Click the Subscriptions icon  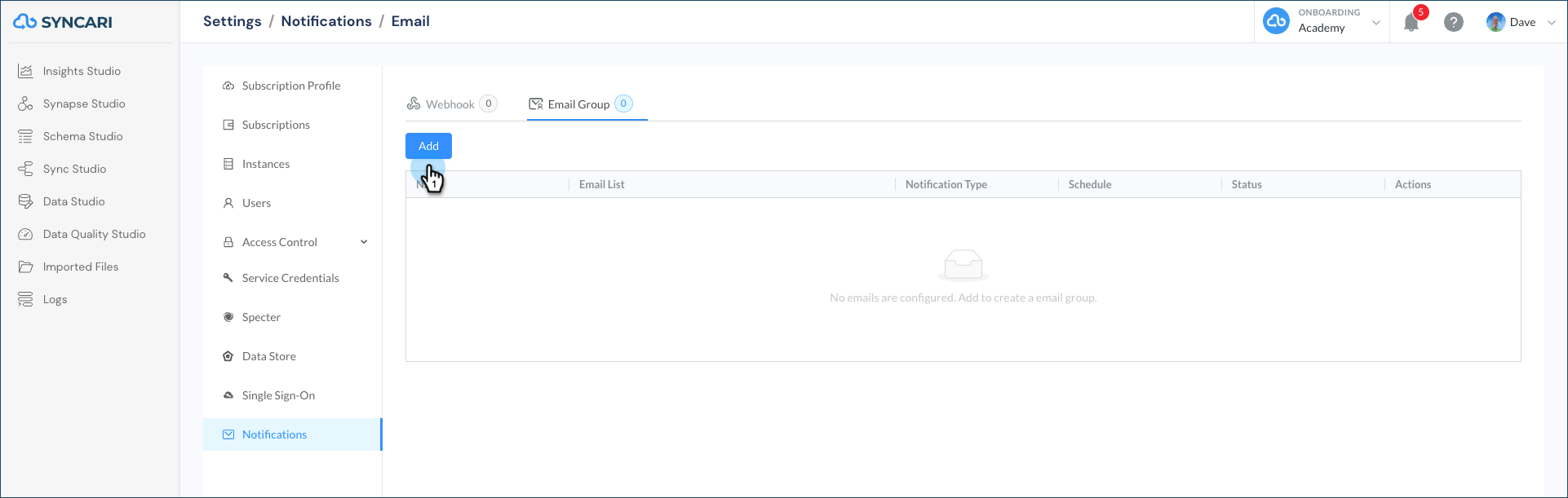(228, 125)
